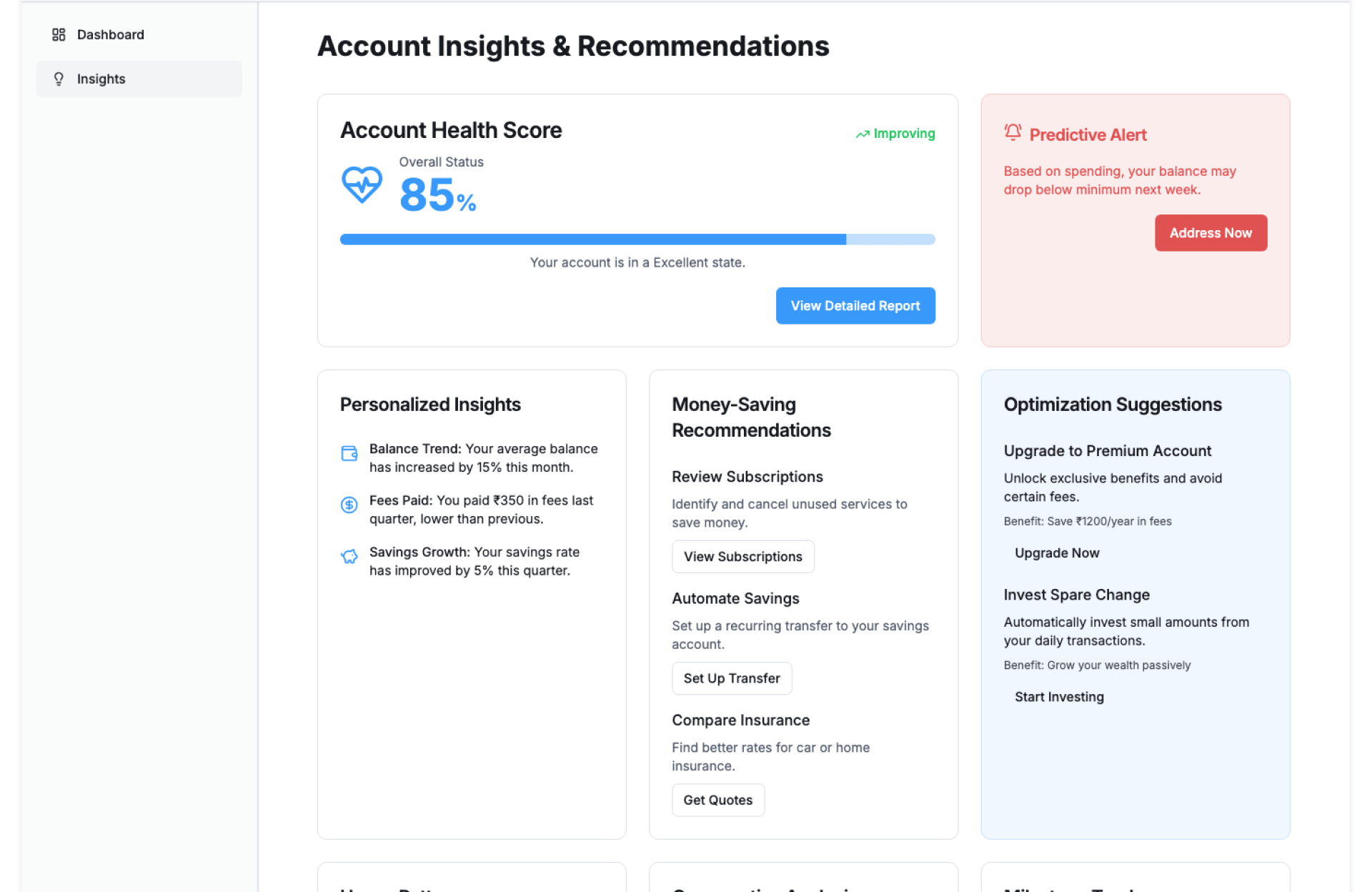Select the Insights sidebar item
This screenshot has height=892, width=1372.
(139, 79)
